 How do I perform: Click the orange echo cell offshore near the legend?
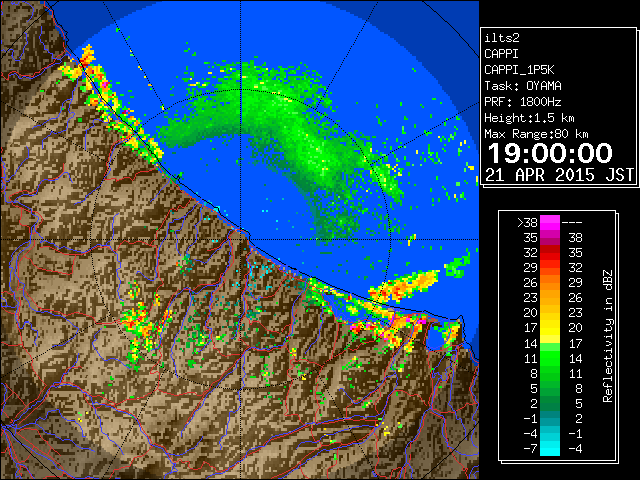(x=402, y=286)
